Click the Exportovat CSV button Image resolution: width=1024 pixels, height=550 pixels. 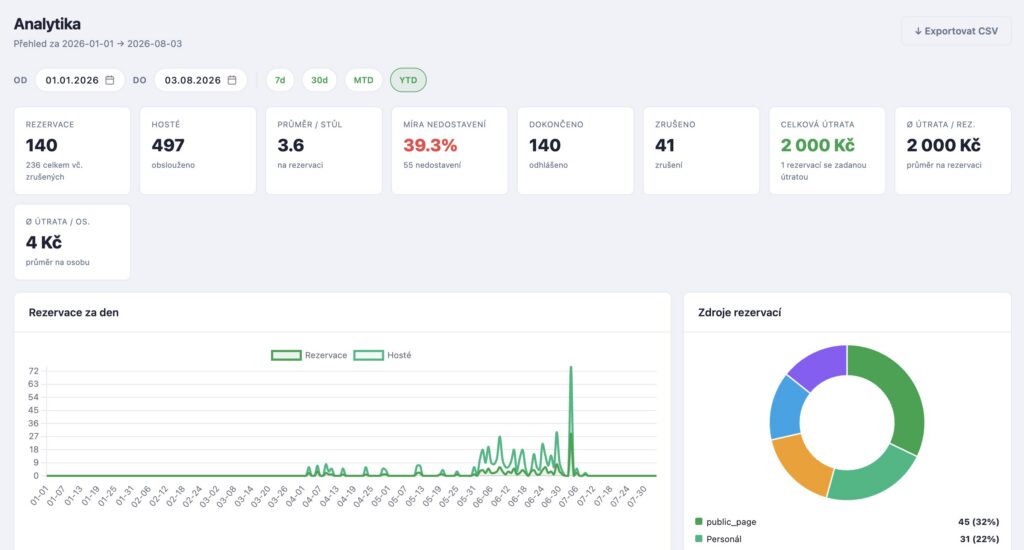tap(956, 31)
